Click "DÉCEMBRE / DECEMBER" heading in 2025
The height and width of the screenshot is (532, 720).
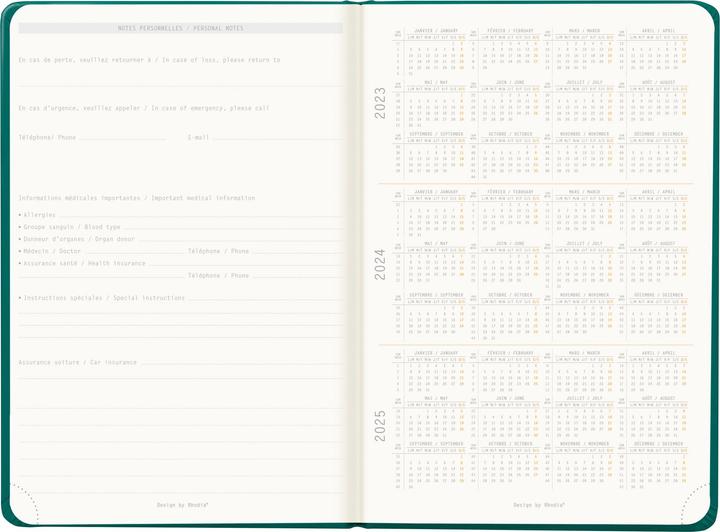tap(658, 444)
